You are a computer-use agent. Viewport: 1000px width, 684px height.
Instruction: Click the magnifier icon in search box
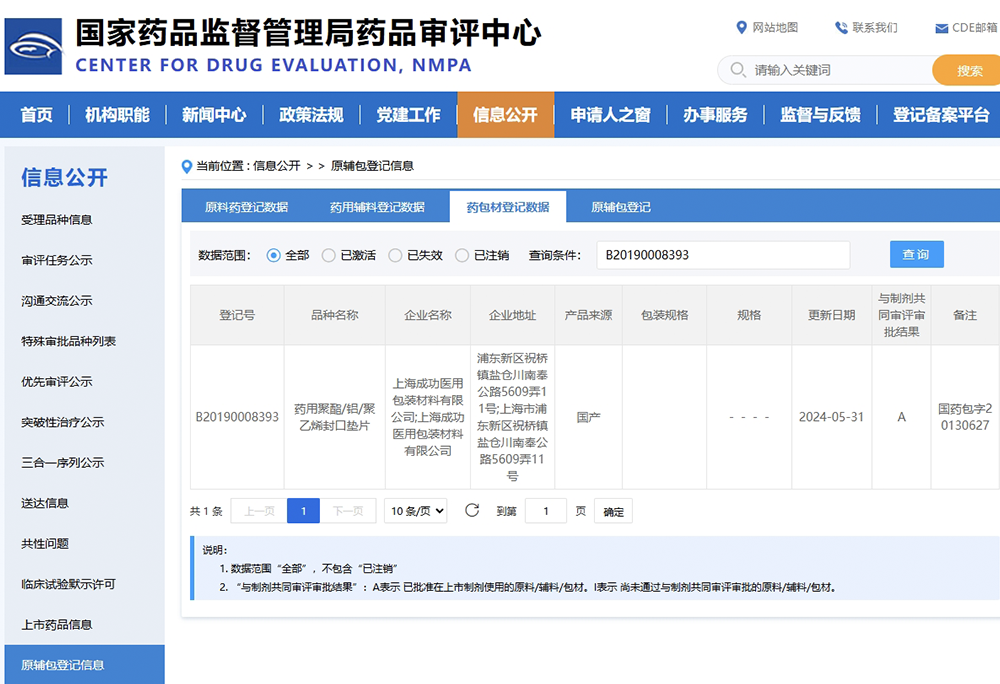[x=738, y=70]
